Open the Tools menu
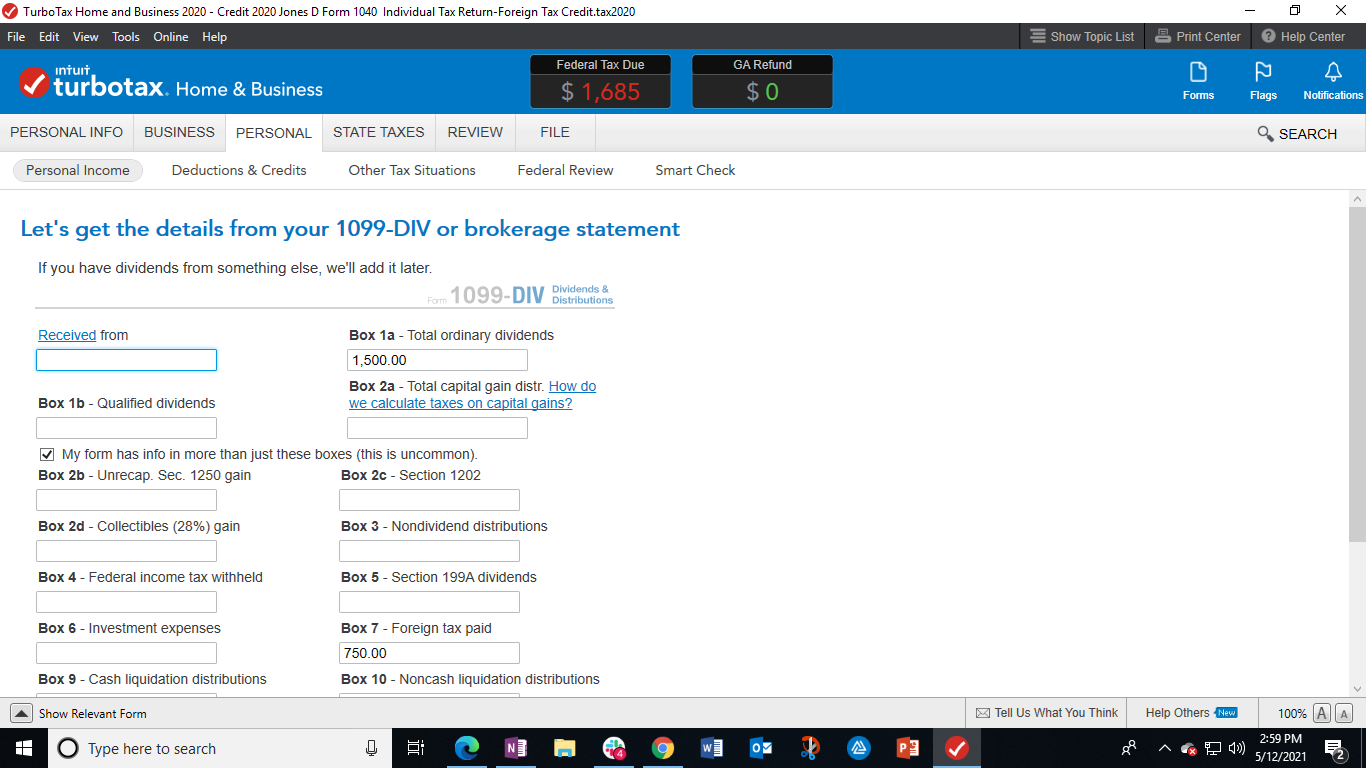1366x768 pixels. click(126, 36)
